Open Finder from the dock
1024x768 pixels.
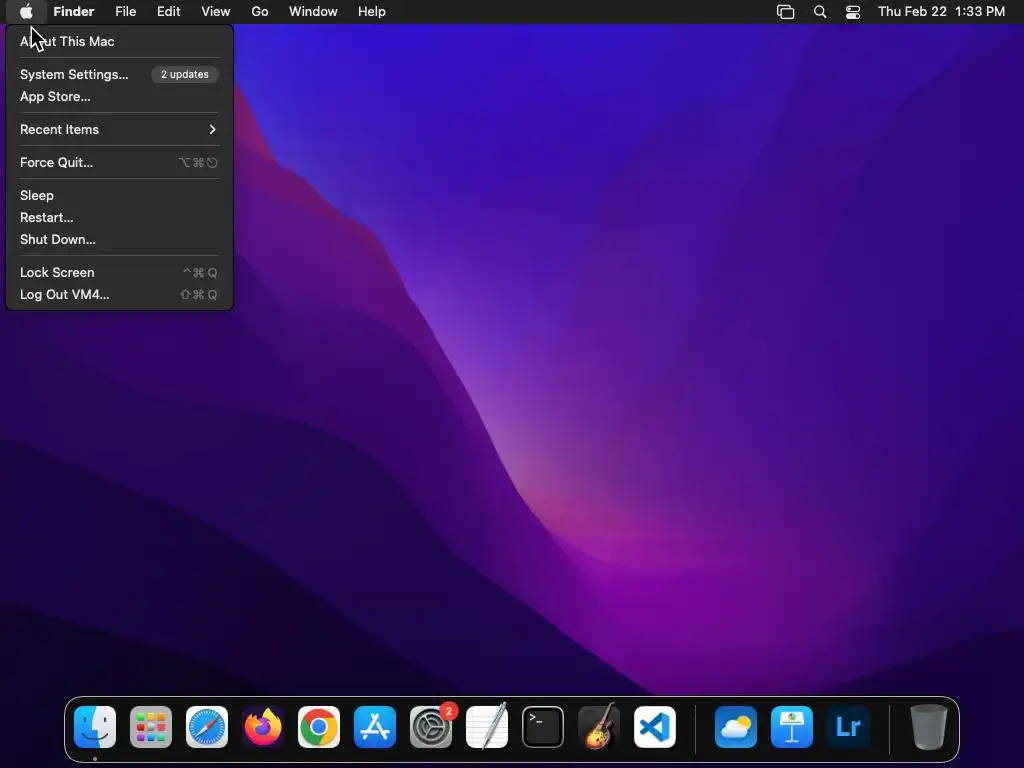(x=95, y=727)
